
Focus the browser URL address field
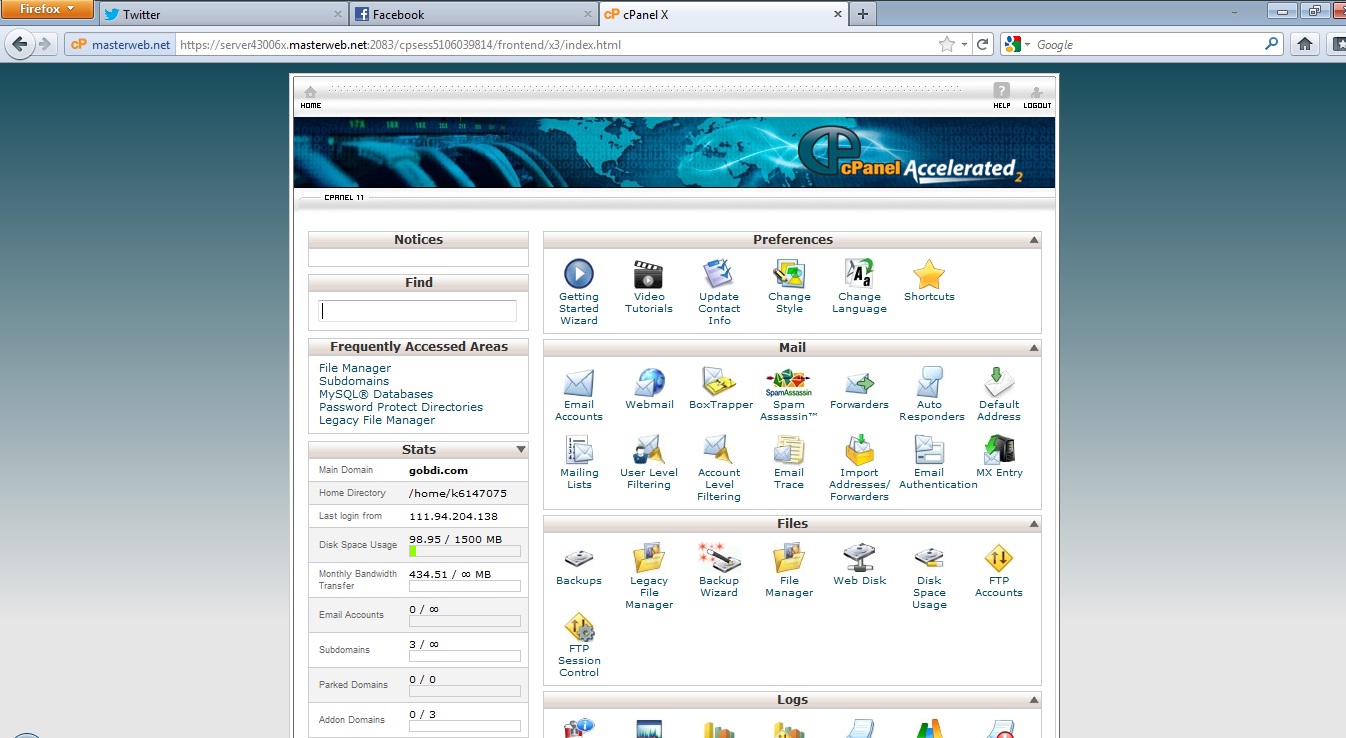[x=555, y=45]
